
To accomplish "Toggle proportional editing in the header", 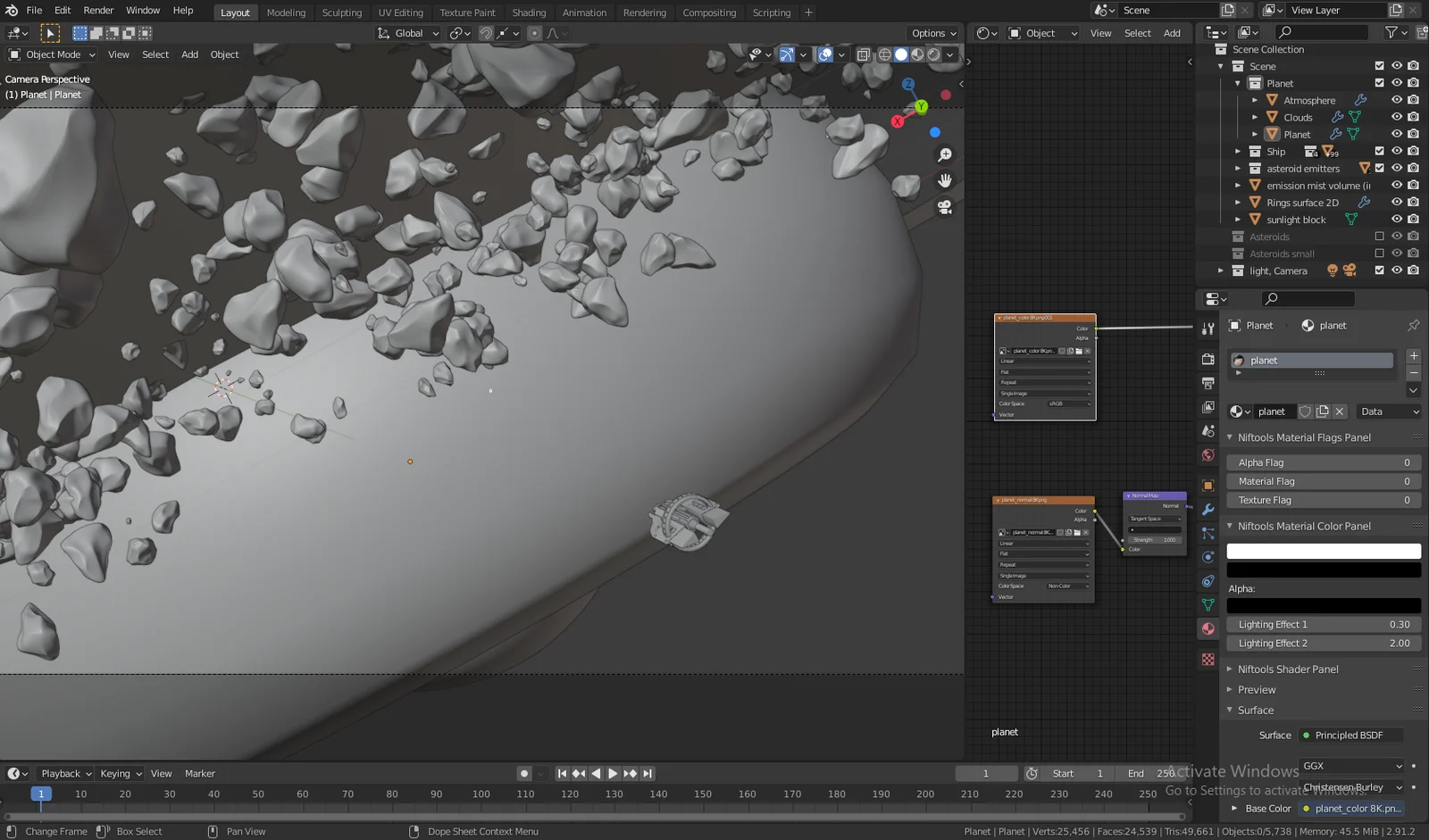I will pyautogui.click(x=535, y=33).
